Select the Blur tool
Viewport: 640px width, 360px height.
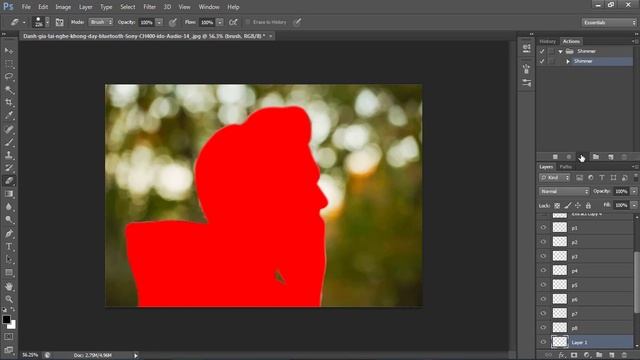(x=9, y=207)
